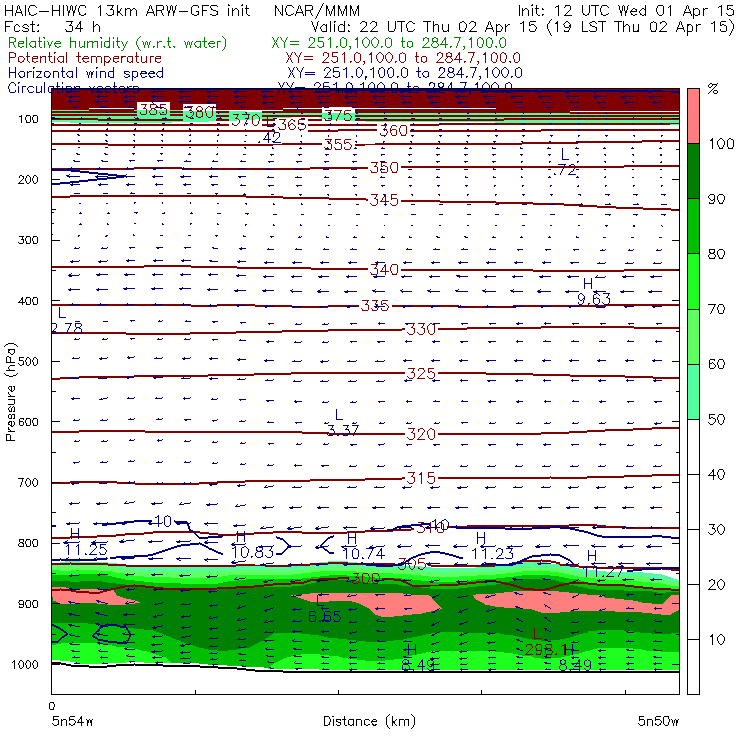
Task: Select the 80–90% green colorbar segment
Action: click(693, 226)
